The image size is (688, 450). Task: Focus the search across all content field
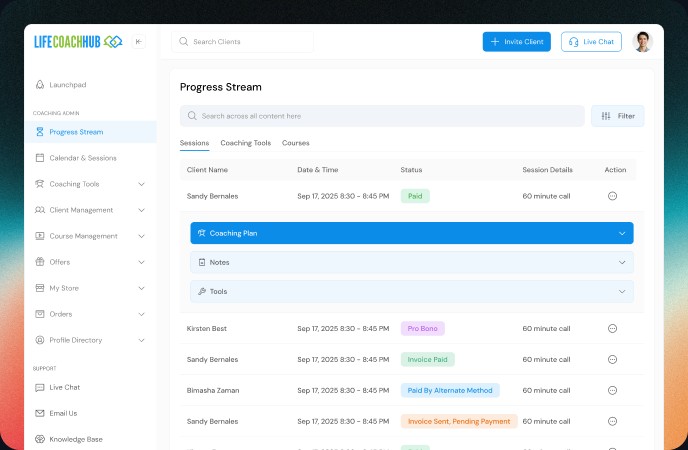coord(382,116)
